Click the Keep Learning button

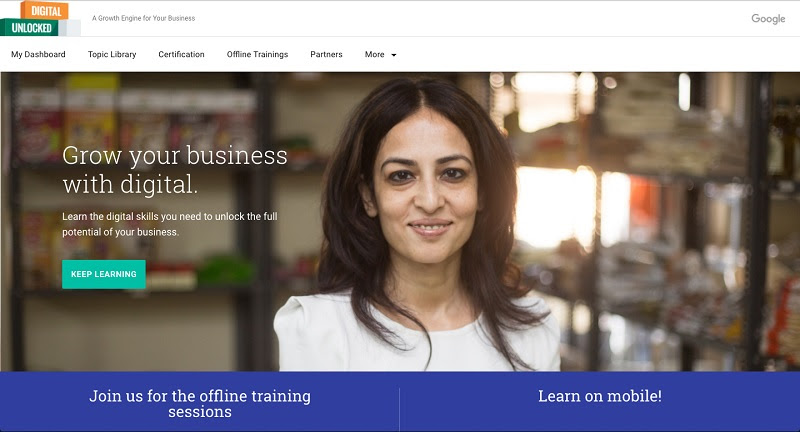click(104, 274)
